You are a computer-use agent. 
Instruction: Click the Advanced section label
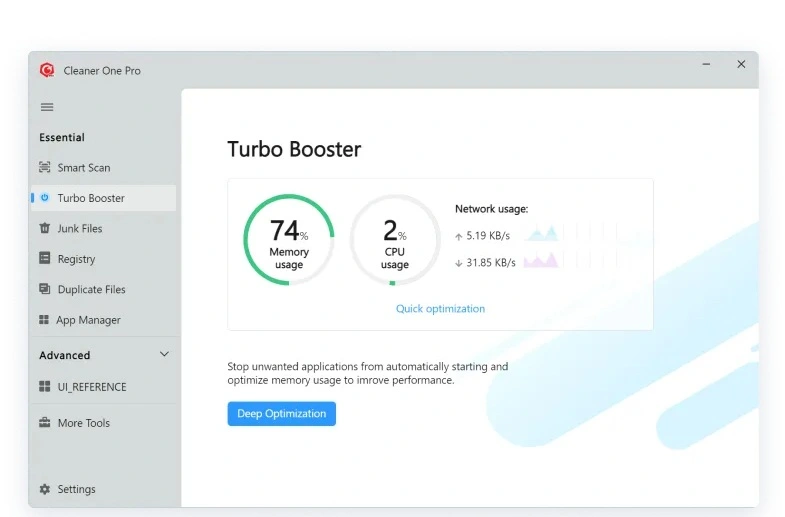(65, 355)
